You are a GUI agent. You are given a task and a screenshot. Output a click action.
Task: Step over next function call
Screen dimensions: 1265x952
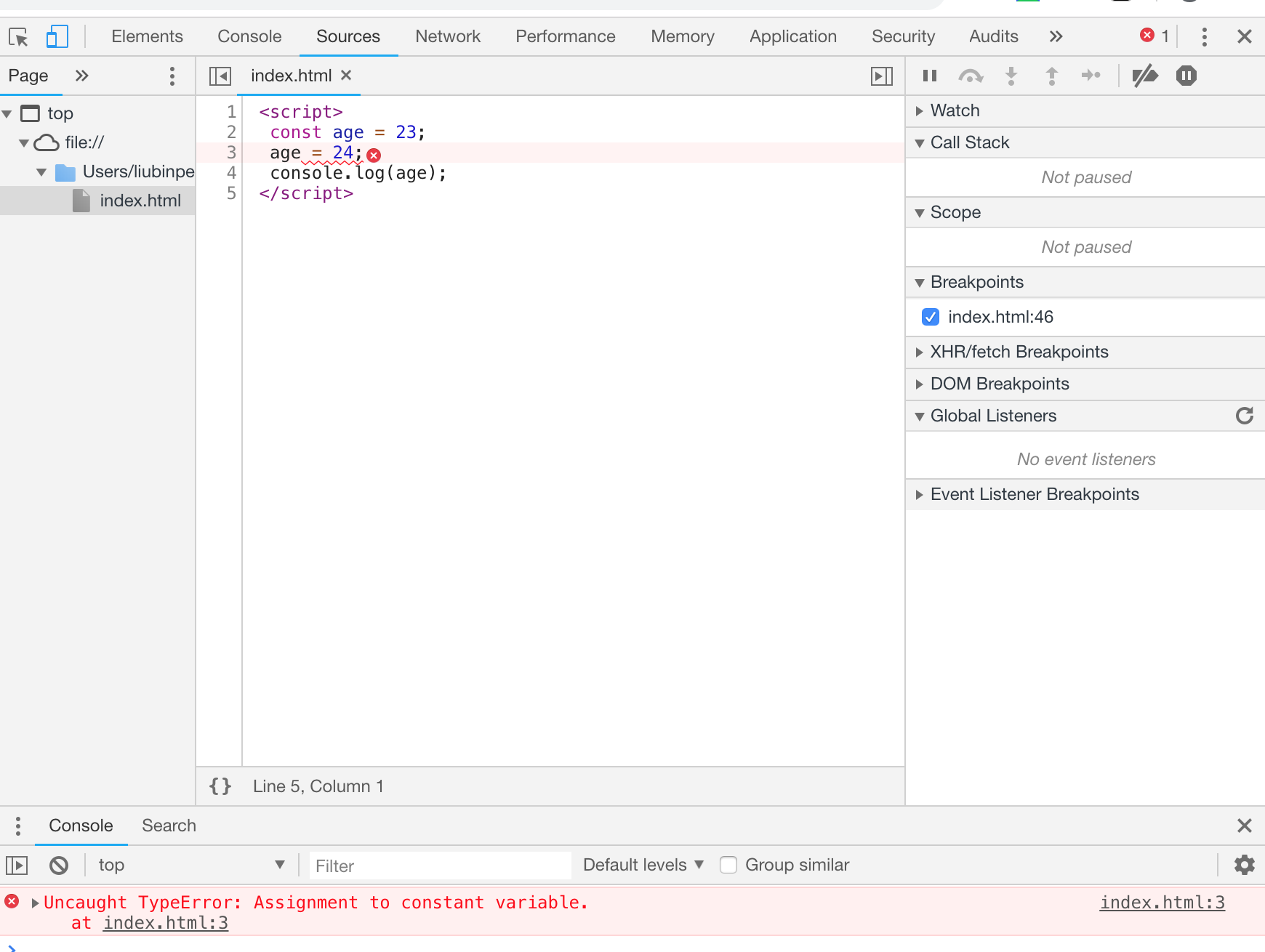971,76
